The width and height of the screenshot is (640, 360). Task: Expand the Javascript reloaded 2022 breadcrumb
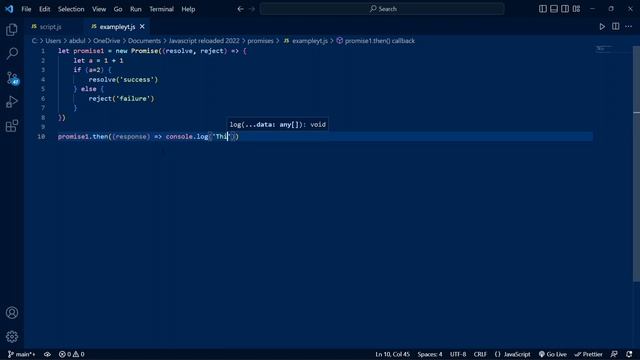coord(204,41)
